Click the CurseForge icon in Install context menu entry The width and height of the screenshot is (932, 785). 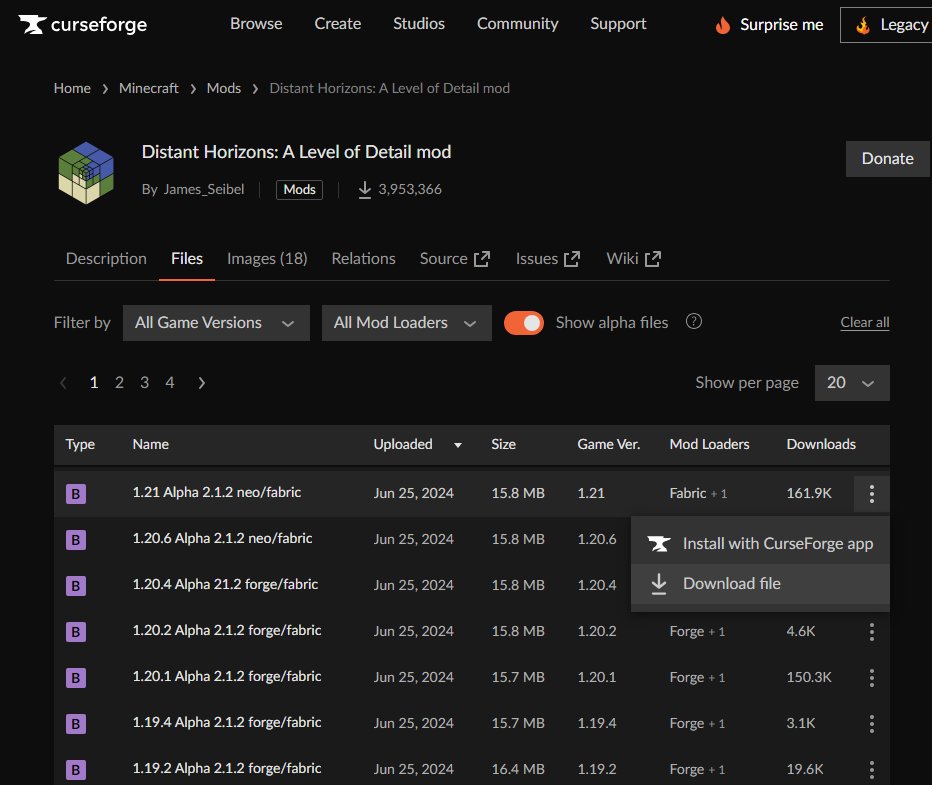click(658, 543)
